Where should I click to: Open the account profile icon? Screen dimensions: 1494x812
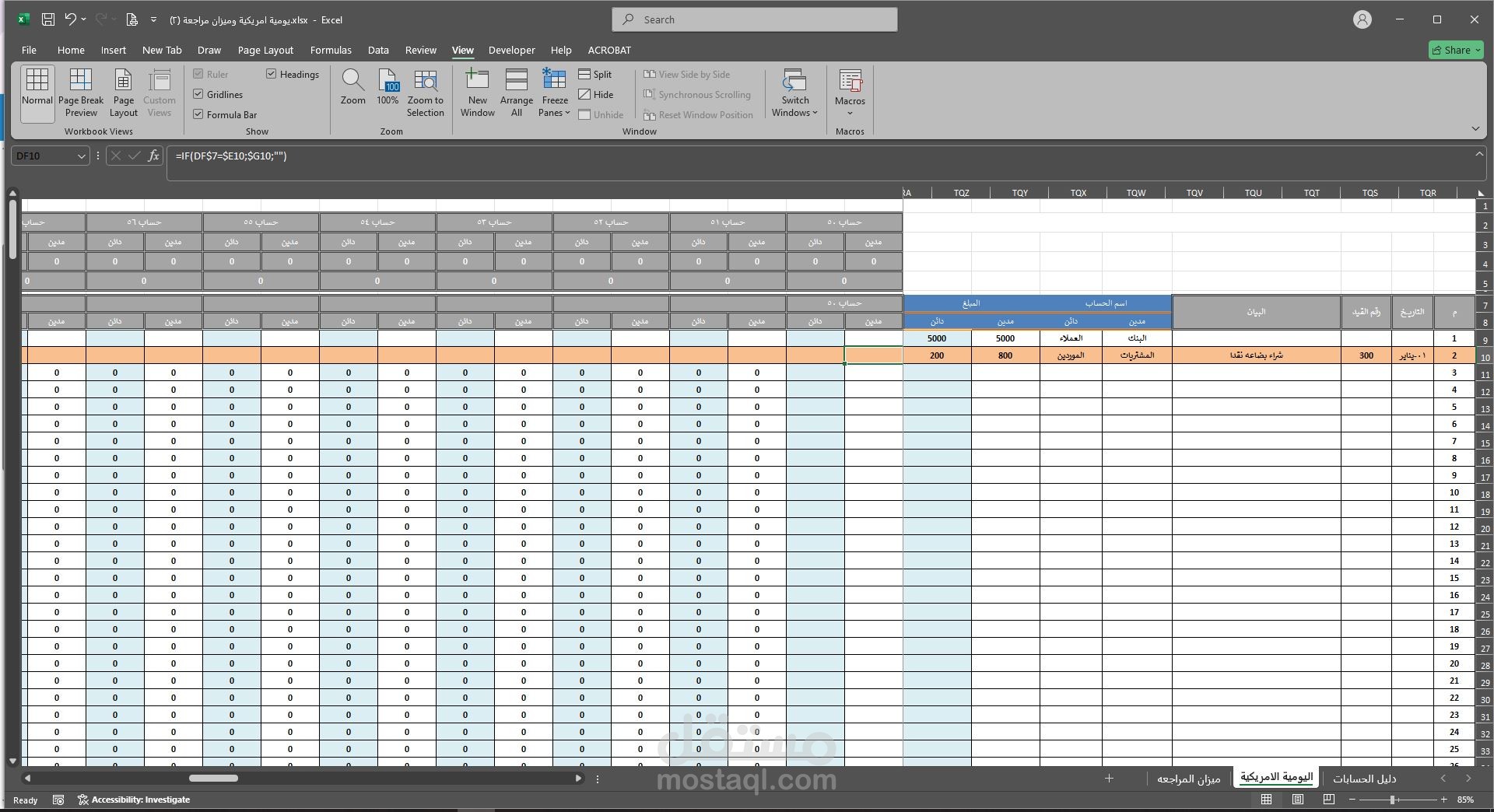(x=1362, y=19)
